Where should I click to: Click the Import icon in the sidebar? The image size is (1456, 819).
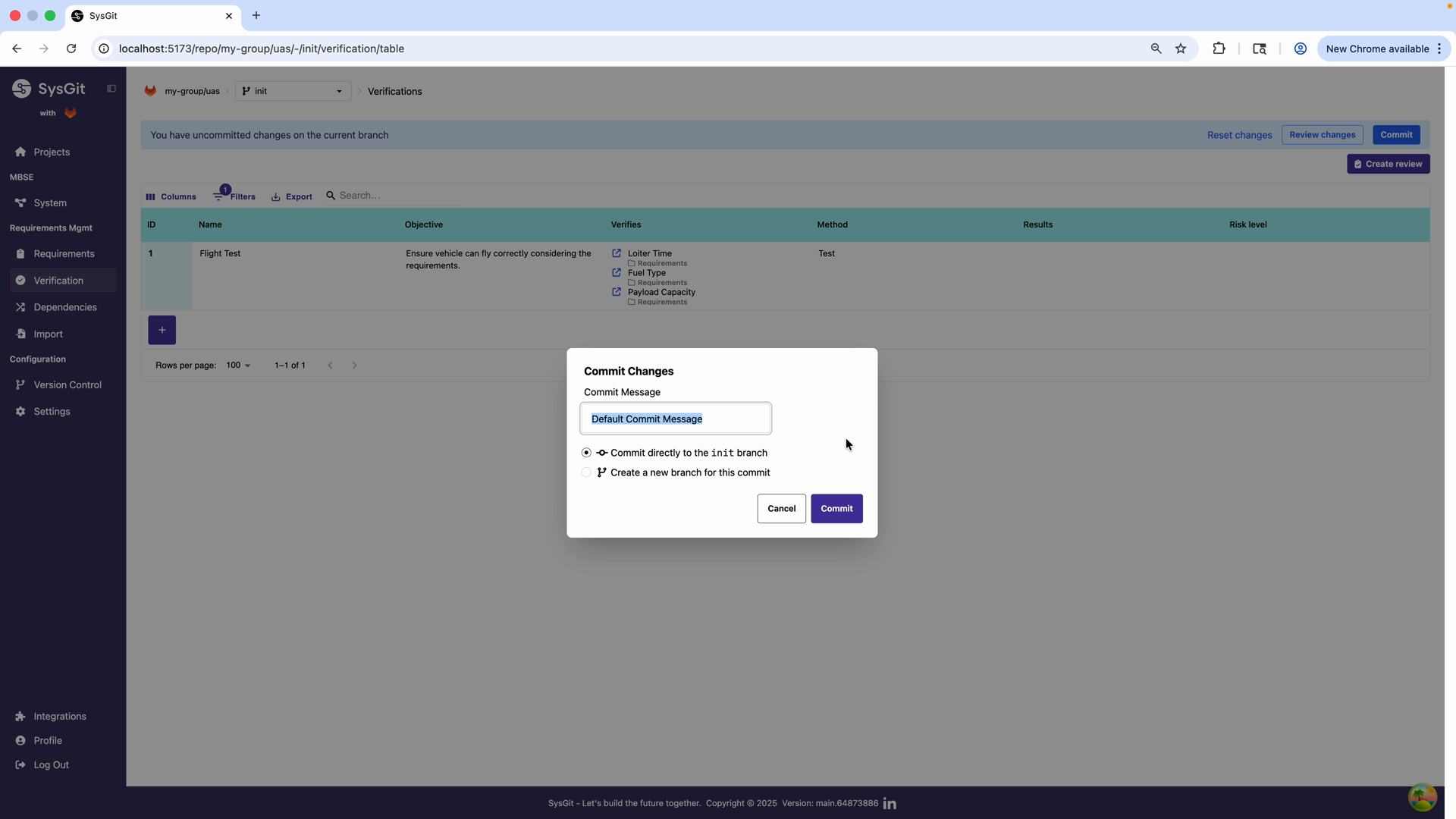[x=20, y=334]
